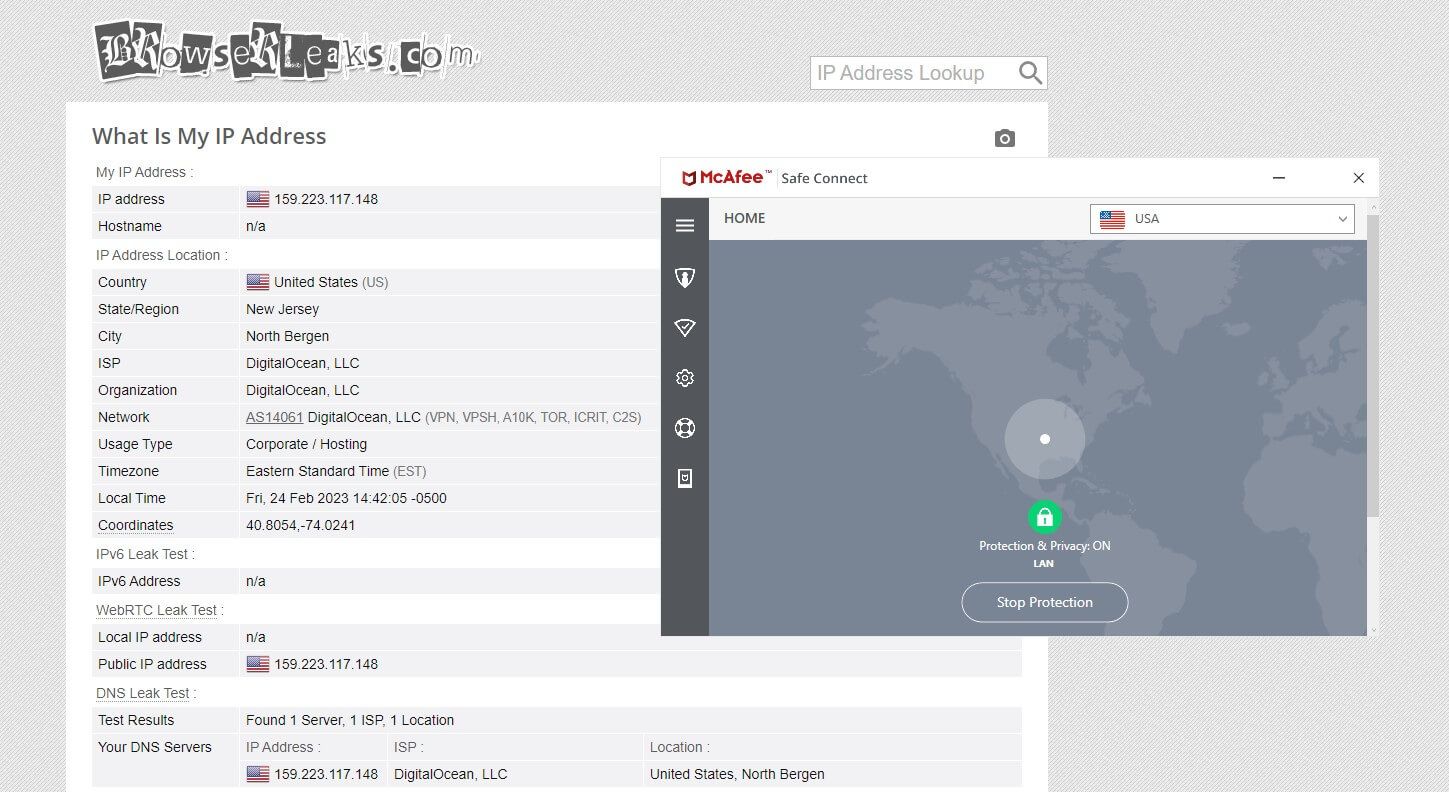The image size is (1449, 792).
Task: Click the green lock protection icon
Action: click(1045, 517)
